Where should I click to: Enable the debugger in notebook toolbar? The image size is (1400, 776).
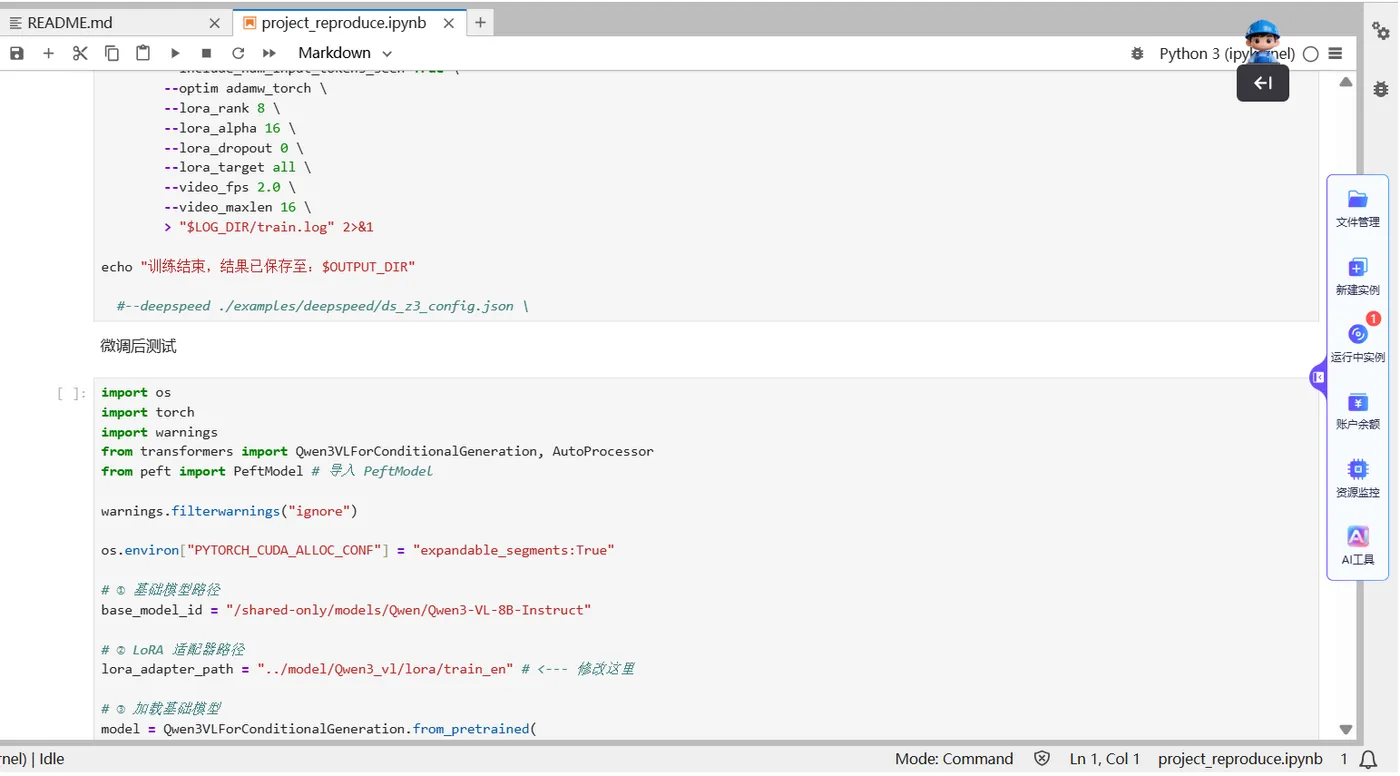click(x=1137, y=54)
